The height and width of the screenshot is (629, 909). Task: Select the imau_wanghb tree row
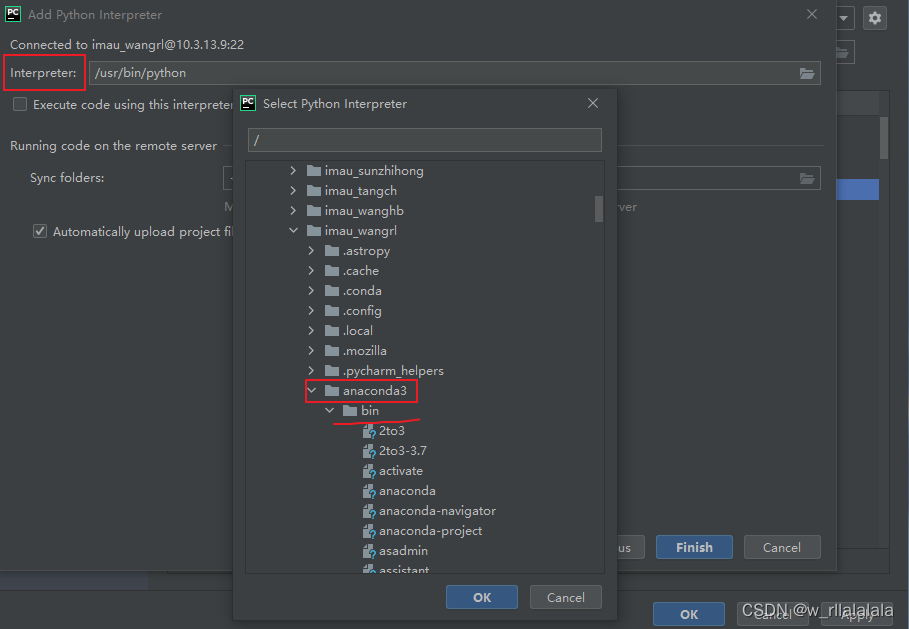point(424,210)
